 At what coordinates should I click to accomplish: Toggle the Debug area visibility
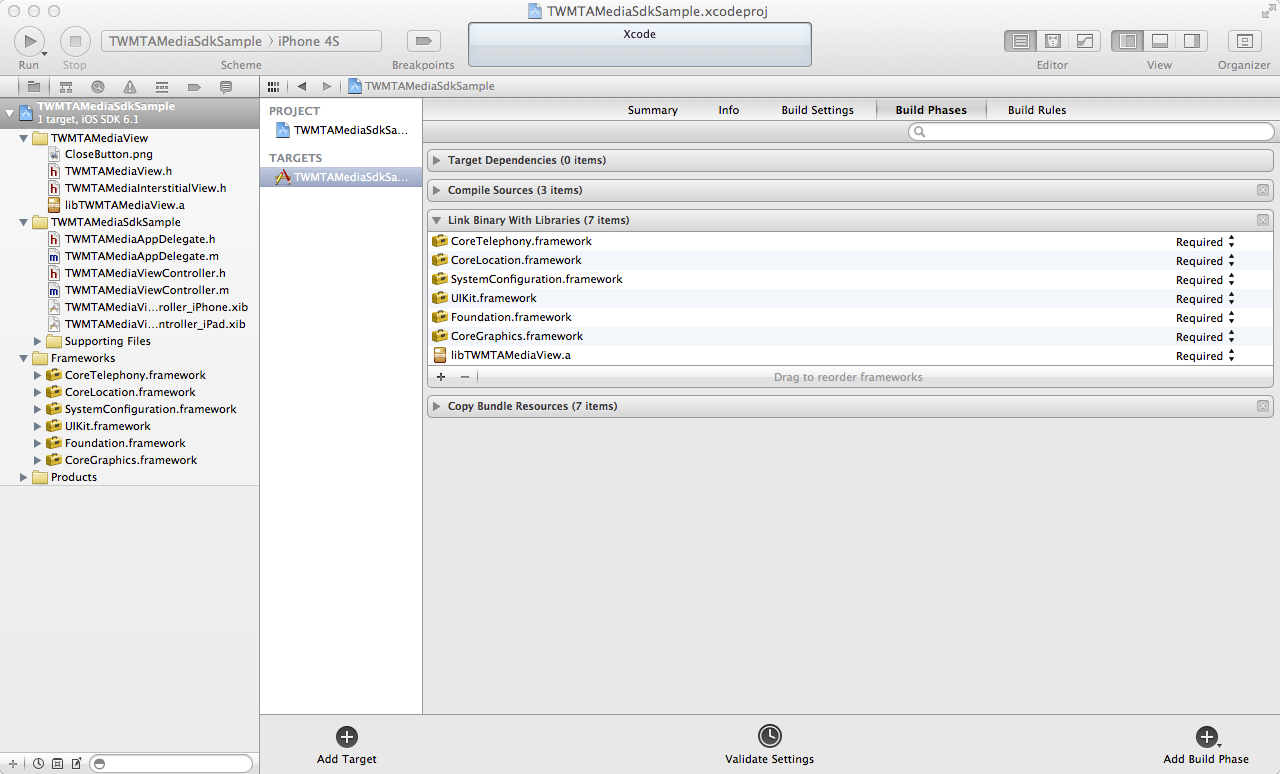tap(1160, 41)
